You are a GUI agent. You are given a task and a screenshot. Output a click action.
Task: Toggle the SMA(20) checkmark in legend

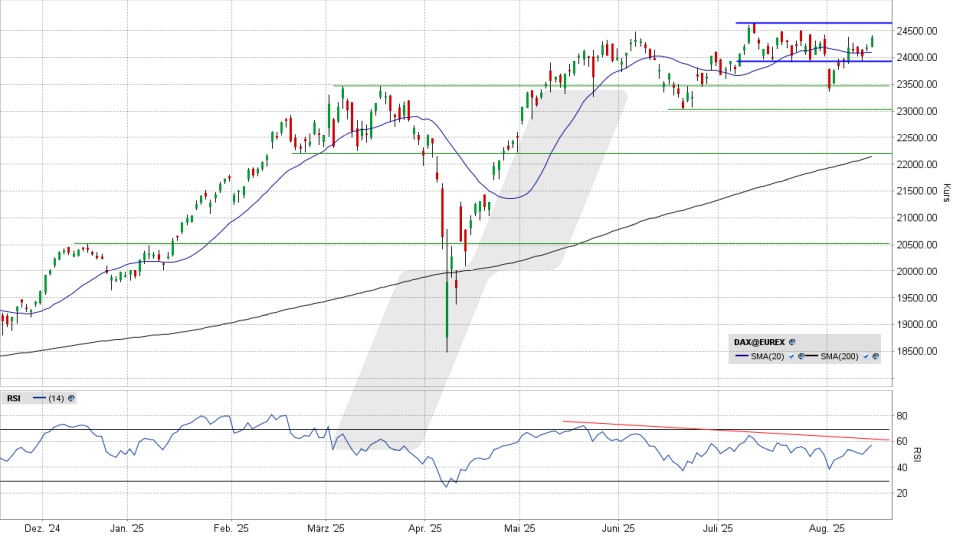[x=792, y=356]
